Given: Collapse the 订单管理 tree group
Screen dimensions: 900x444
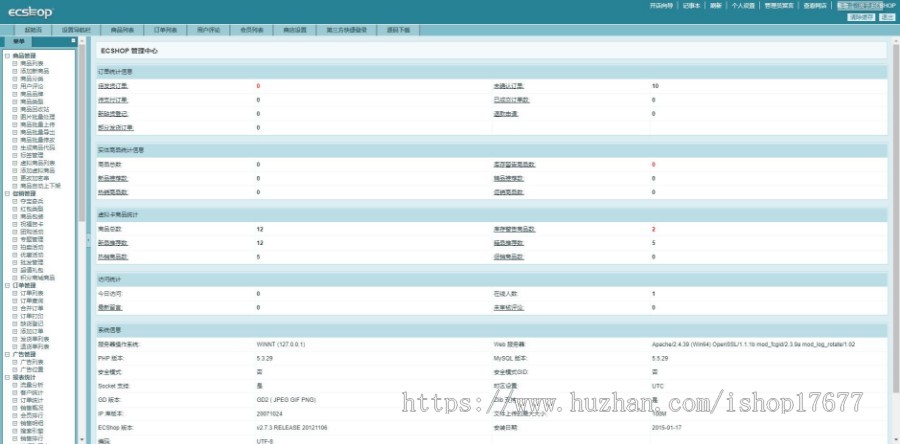Looking at the screenshot, I should point(7,285).
